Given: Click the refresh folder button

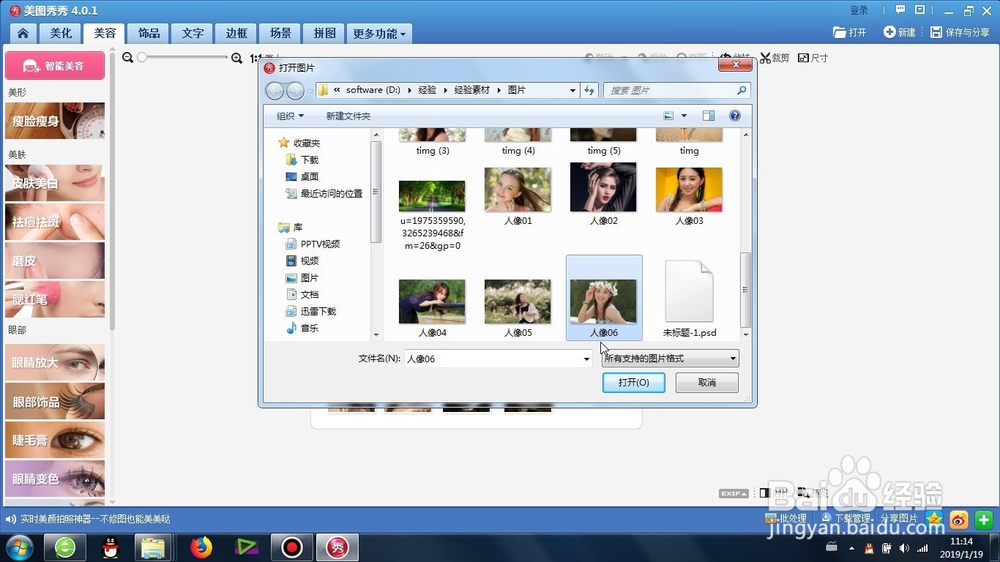Looking at the screenshot, I should [589, 91].
